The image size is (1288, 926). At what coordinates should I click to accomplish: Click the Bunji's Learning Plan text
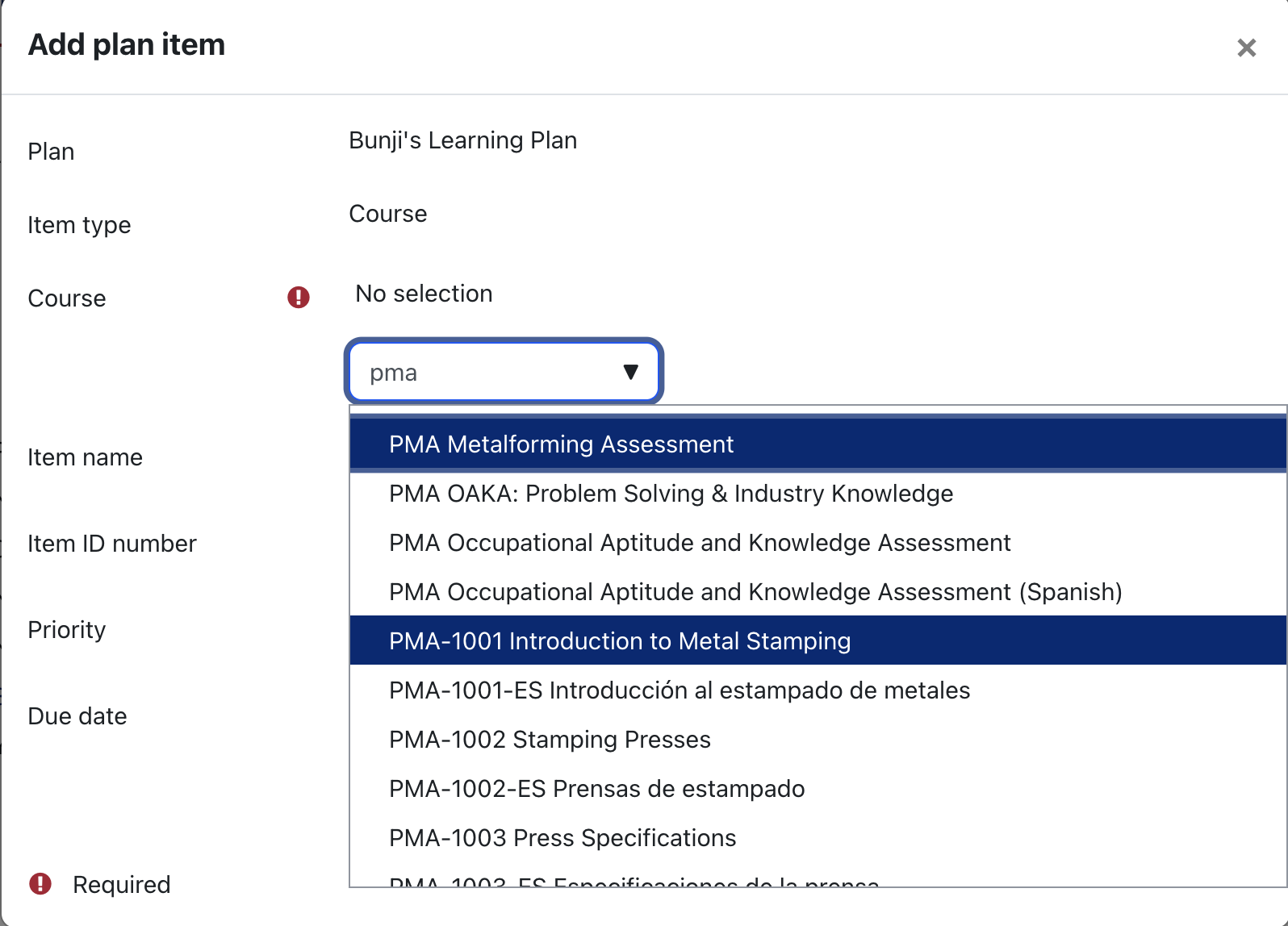pos(462,140)
